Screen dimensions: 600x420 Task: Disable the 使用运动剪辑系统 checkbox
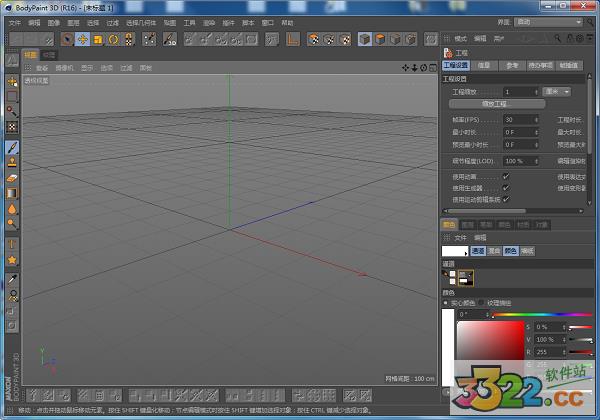[506, 199]
